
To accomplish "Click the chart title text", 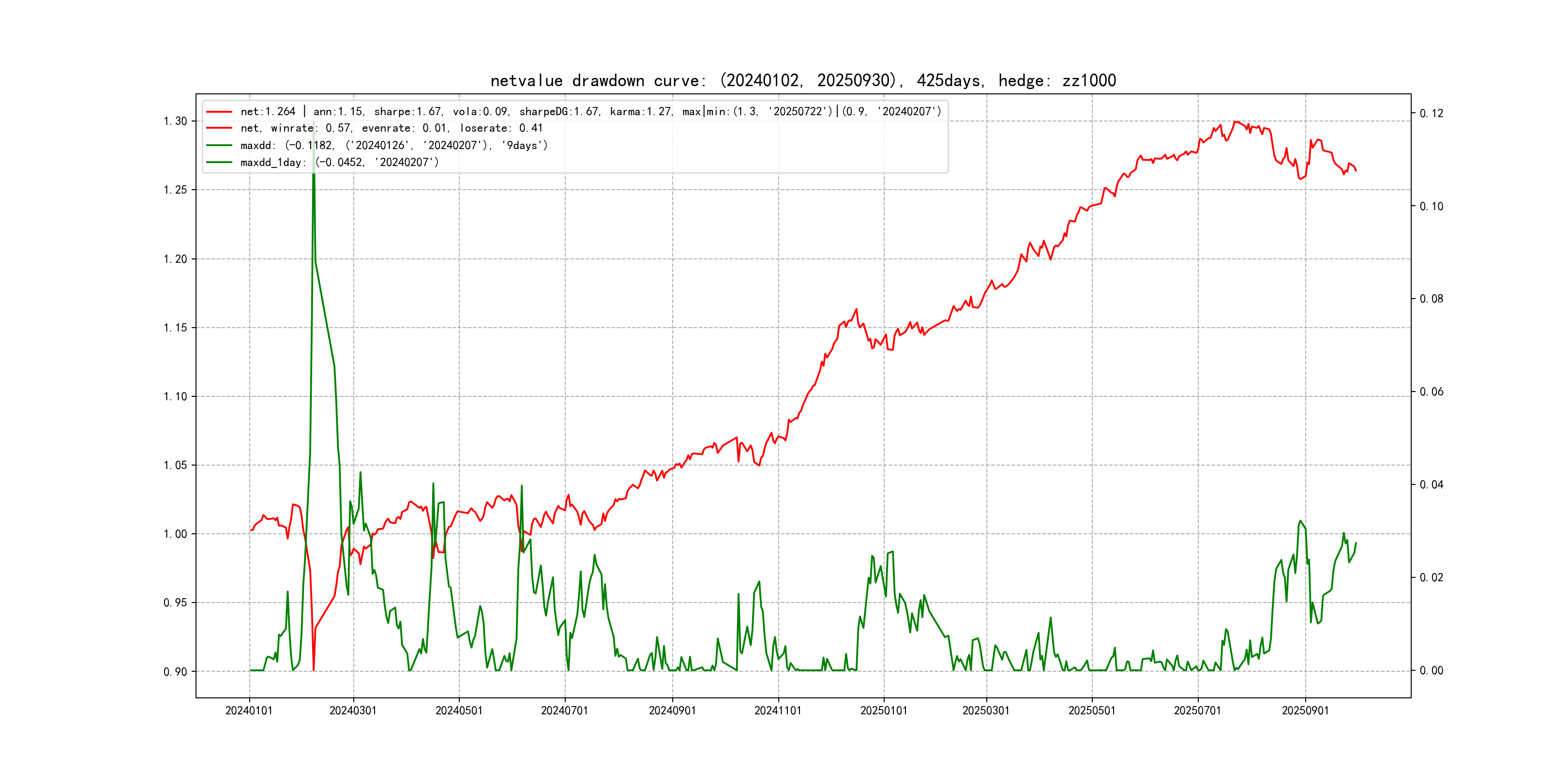I will coord(803,80).
